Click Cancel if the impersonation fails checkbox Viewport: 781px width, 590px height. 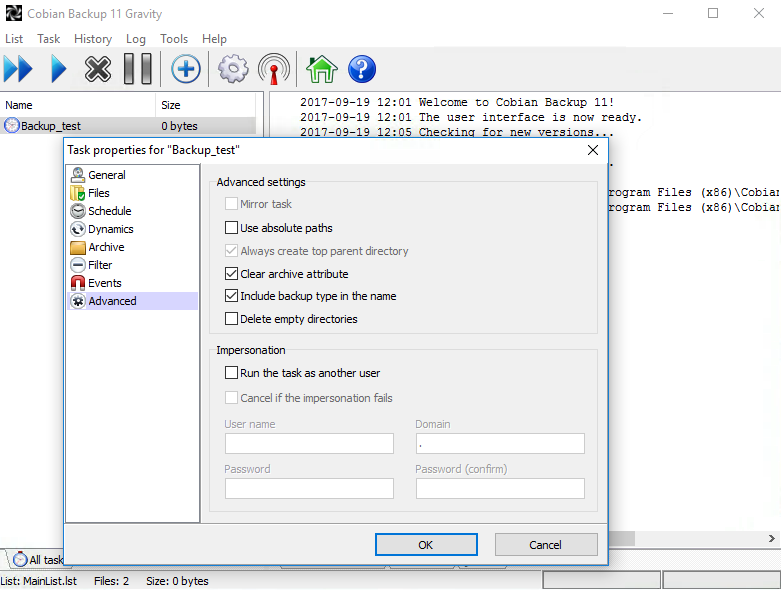(231, 397)
